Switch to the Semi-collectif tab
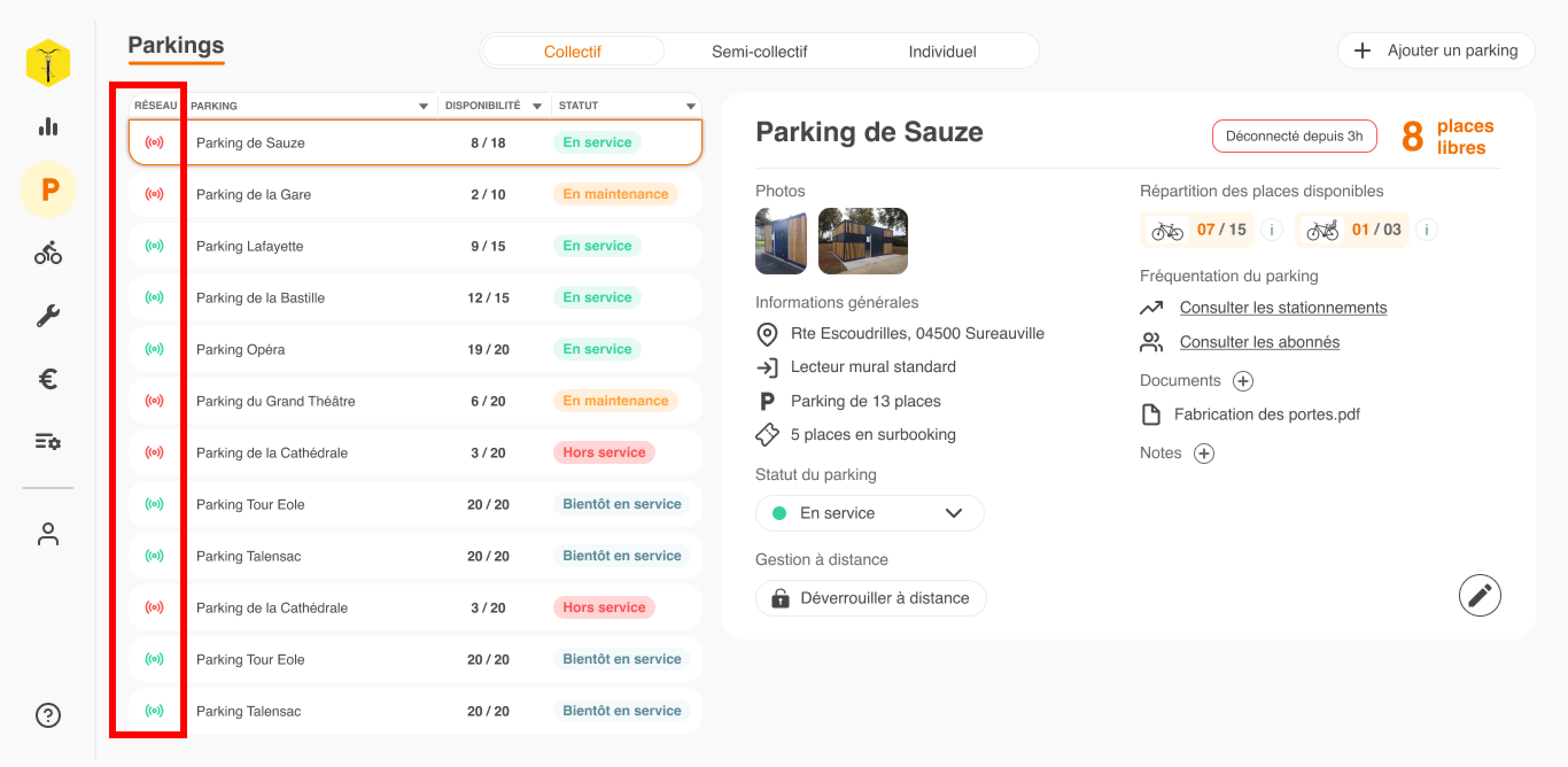 (759, 51)
